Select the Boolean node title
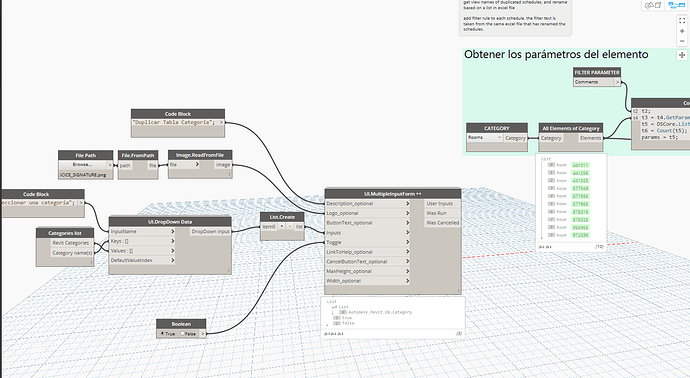The image size is (690, 378). point(181,324)
